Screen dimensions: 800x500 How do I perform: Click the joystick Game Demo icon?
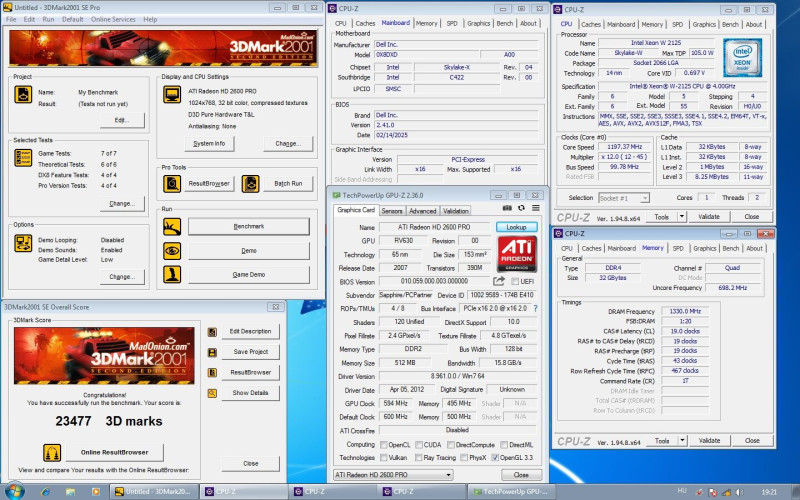coord(172,274)
